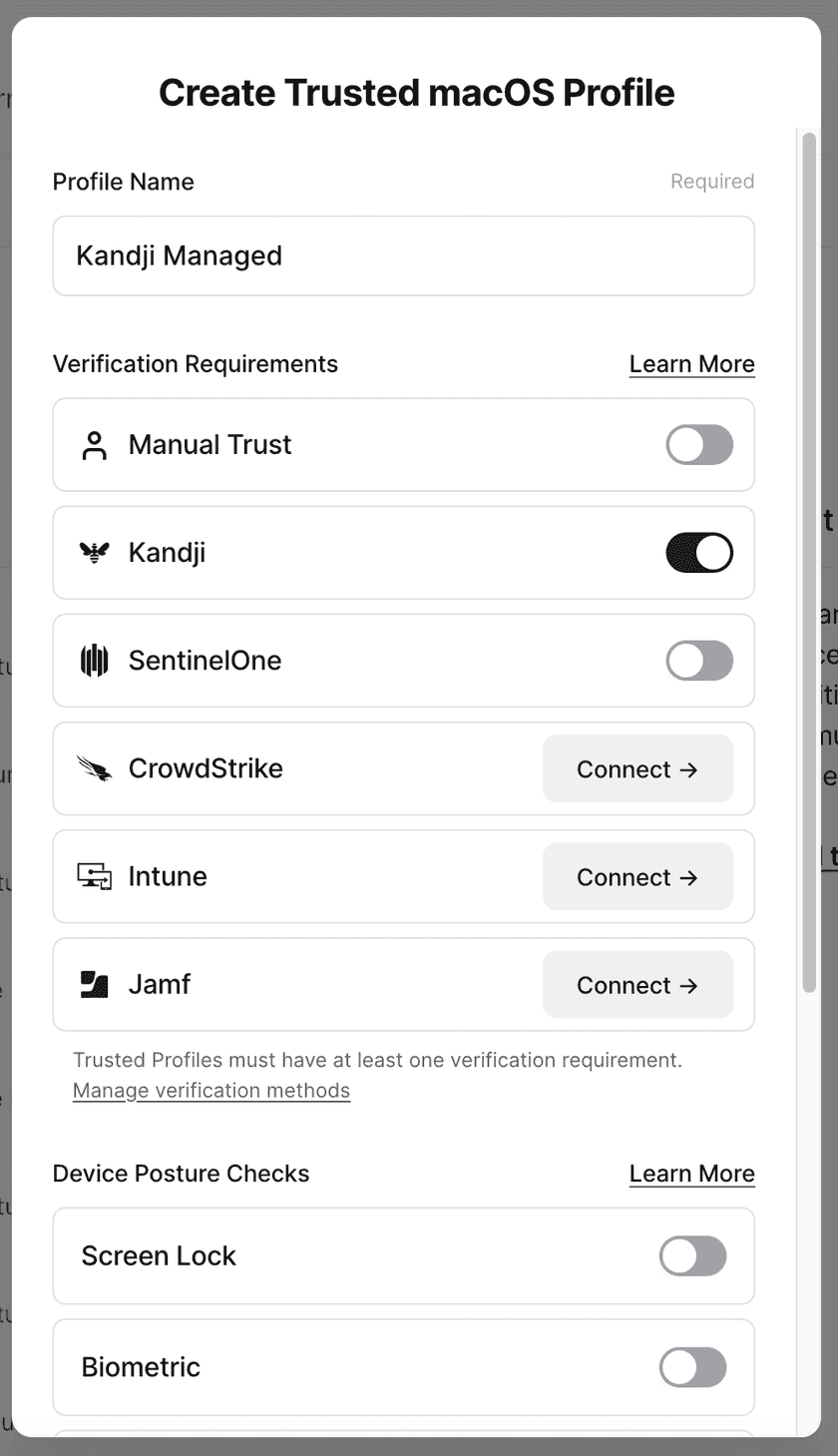Enable the Manual Trust toggle
838x1456 pixels.
click(x=699, y=445)
